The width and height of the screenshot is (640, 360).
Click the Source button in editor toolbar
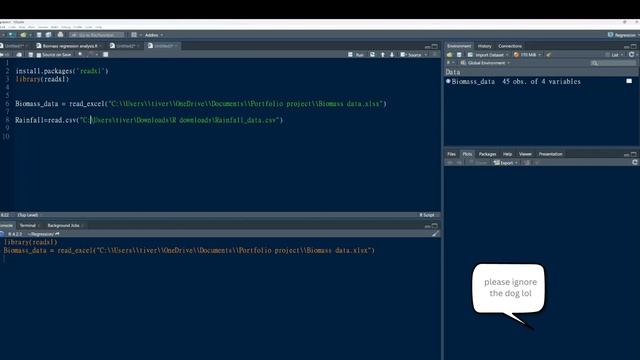click(411, 55)
